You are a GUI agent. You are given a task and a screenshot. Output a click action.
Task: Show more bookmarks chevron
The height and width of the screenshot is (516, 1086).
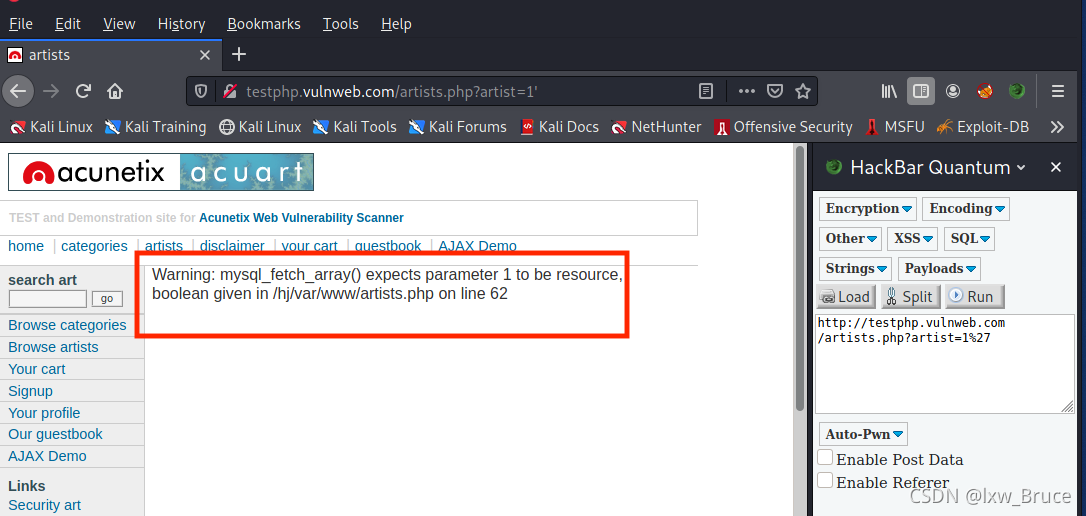(1057, 127)
